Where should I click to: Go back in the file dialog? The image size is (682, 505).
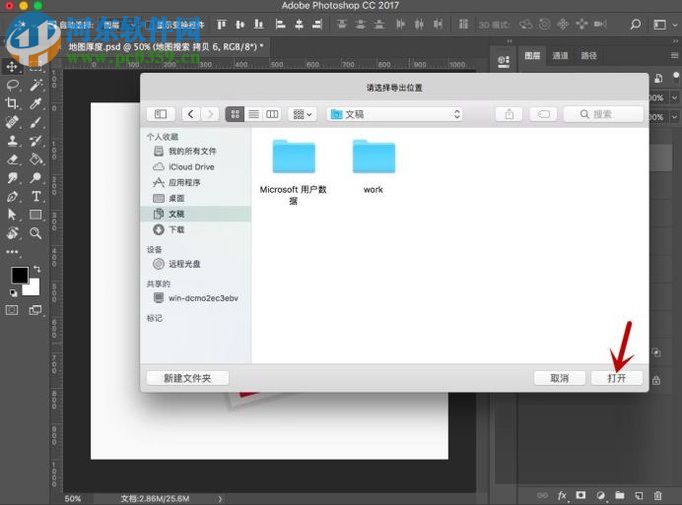(x=191, y=114)
